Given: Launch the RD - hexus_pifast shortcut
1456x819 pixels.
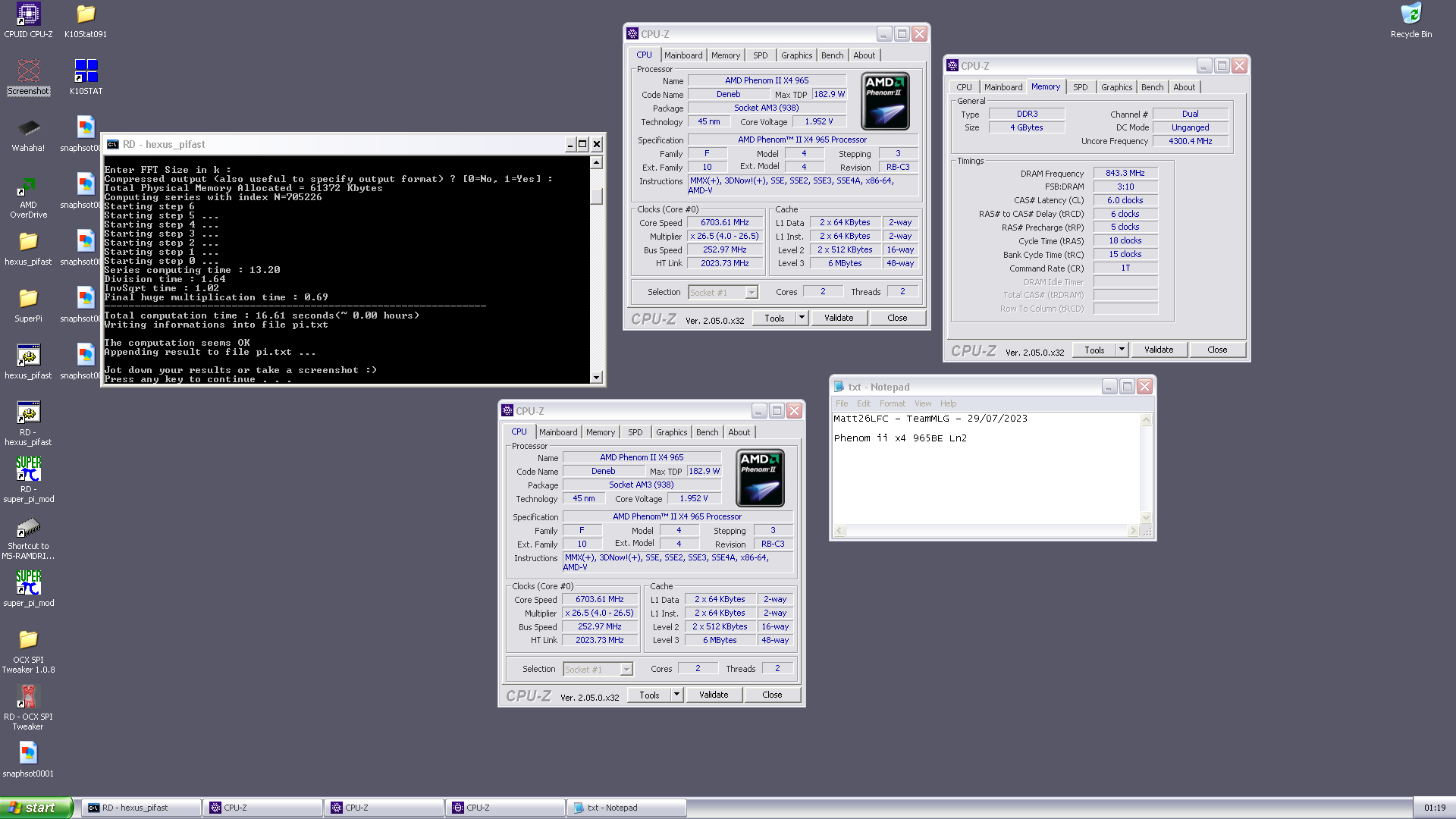Looking at the screenshot, I should [28, 423].
